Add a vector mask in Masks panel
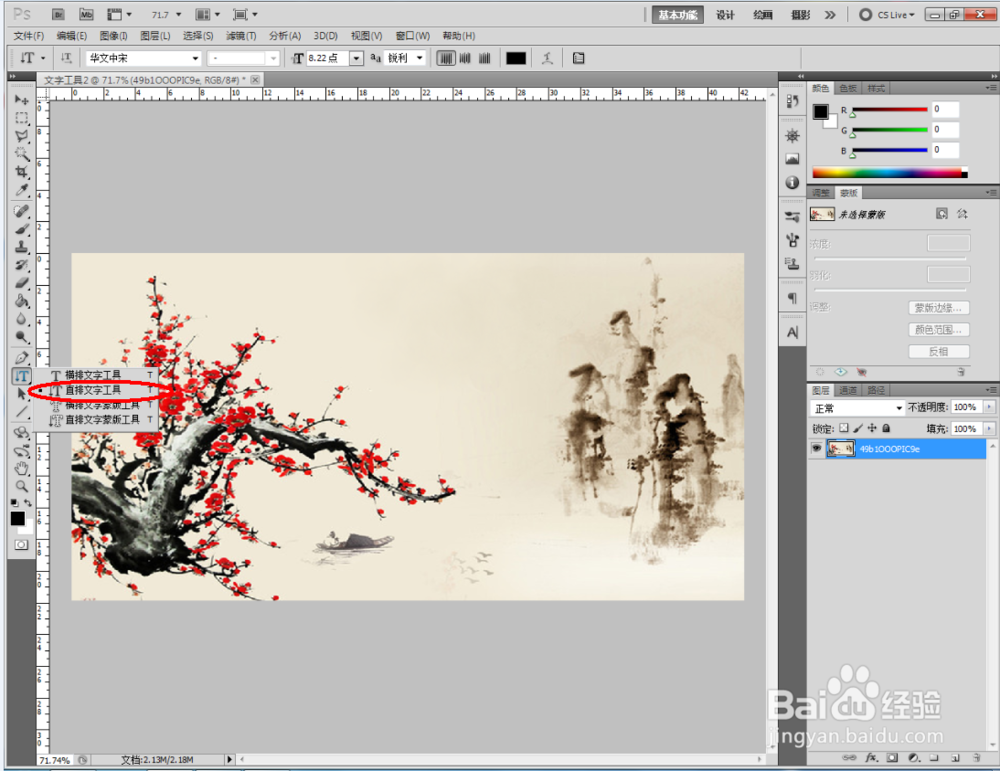Screen dimensions: 1000x771 (x=962, y=214)
